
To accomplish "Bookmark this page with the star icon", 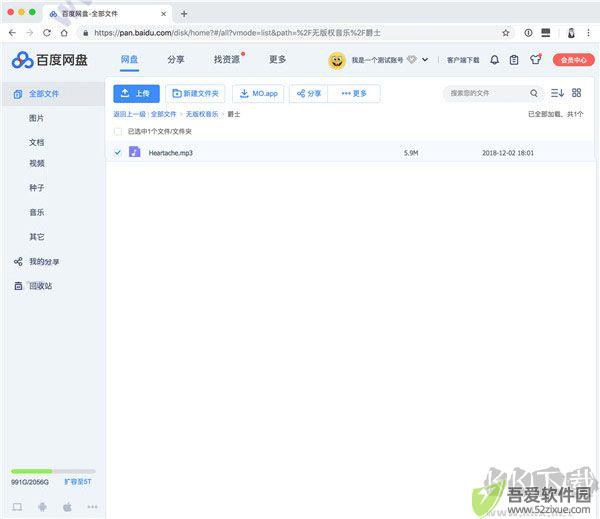I will pyautogui.click(x=505, y=33).
